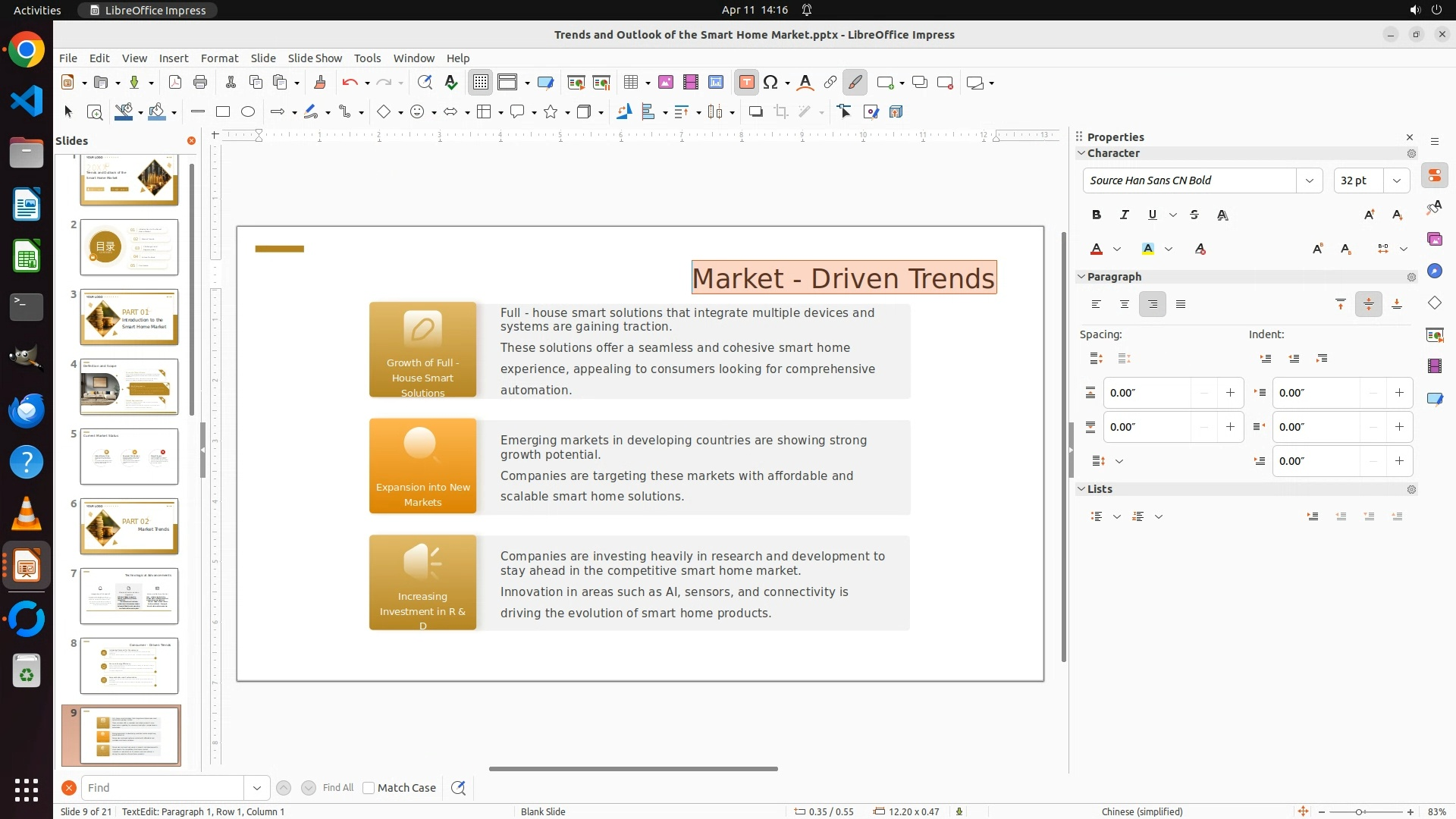The height and width of the screenshot is (819, 1456).
Task: Open Google Chrome from the dock
Action: point(27,51)
